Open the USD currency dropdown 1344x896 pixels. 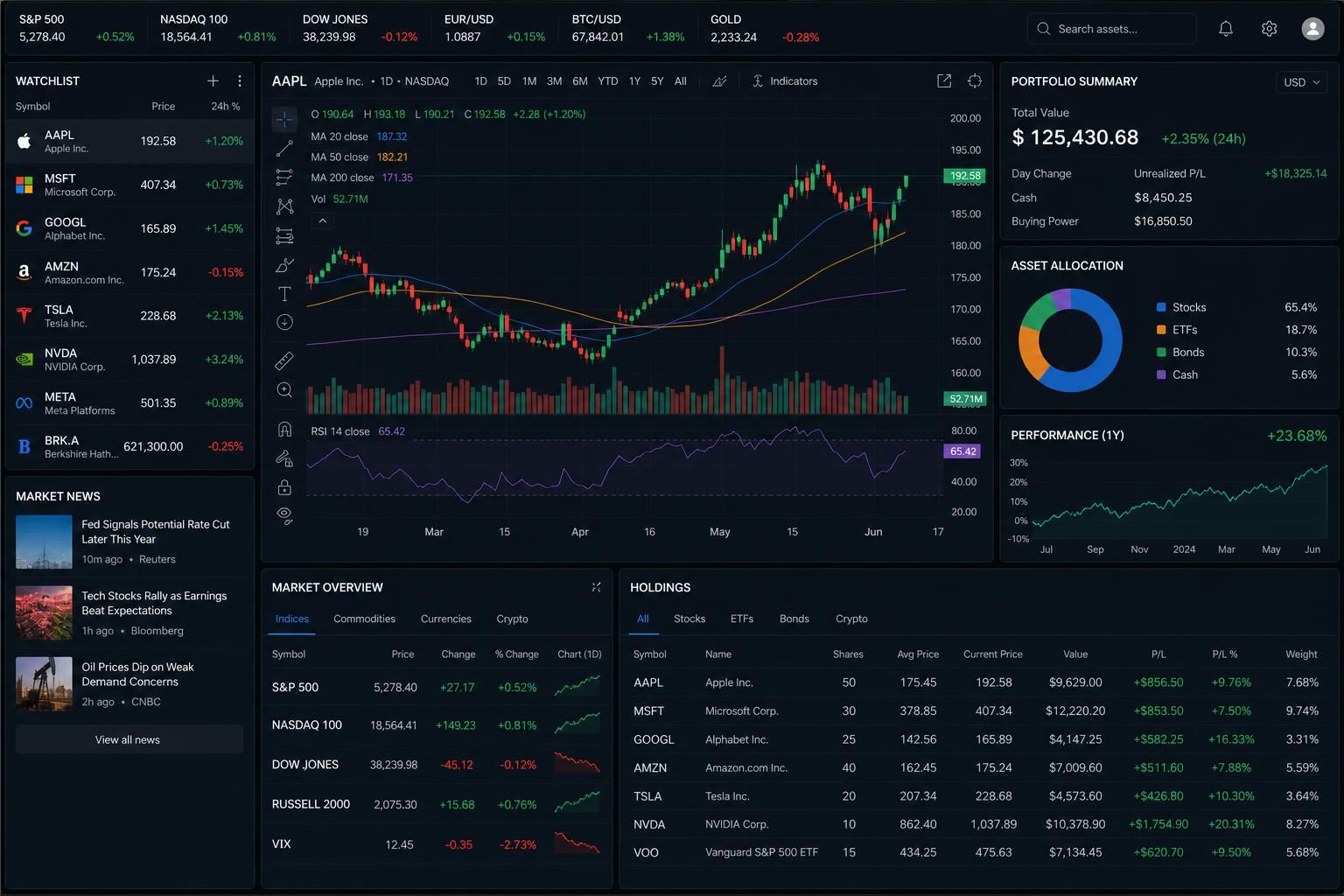pyautogui.click(x=1302, y=82)
